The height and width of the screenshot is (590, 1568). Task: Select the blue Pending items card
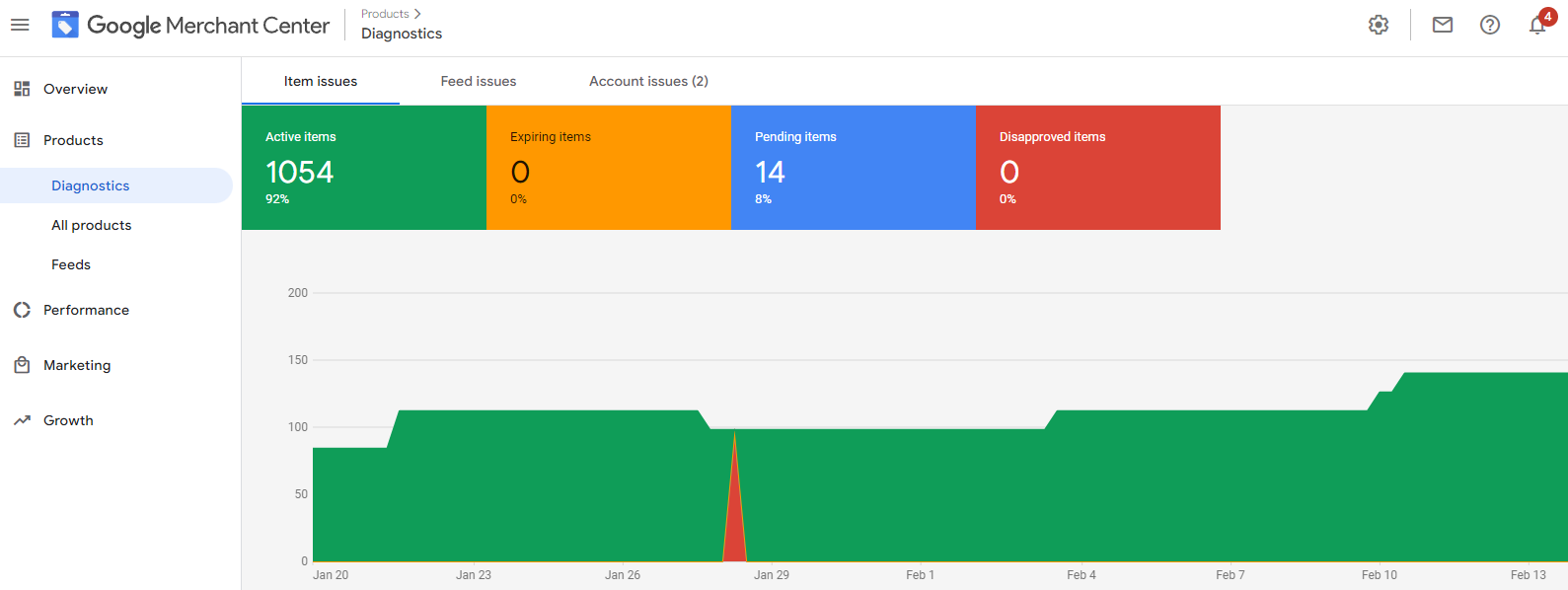tap(854, 168)
